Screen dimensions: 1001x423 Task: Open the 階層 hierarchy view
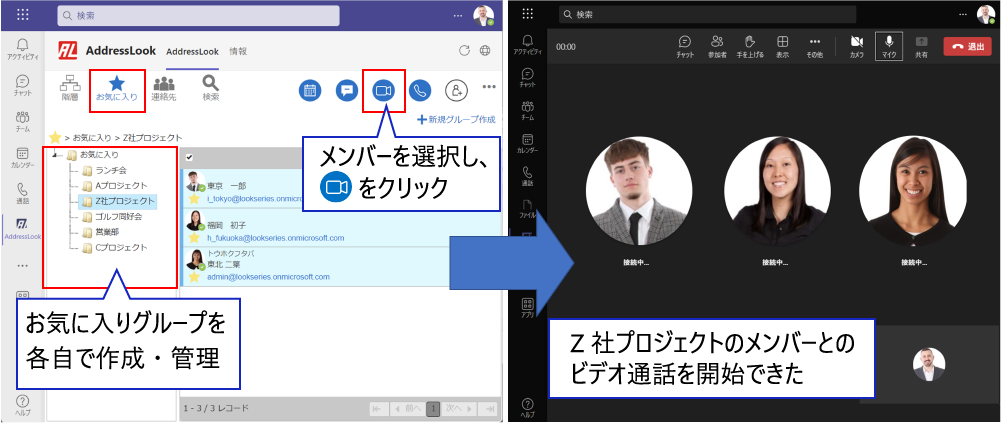(70, 88)
